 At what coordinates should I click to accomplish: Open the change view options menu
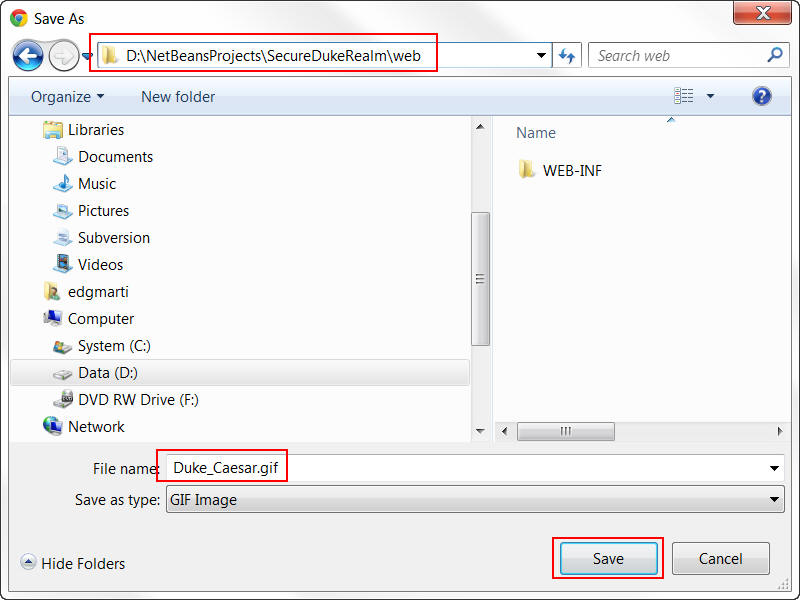click(x=710, y=95)
